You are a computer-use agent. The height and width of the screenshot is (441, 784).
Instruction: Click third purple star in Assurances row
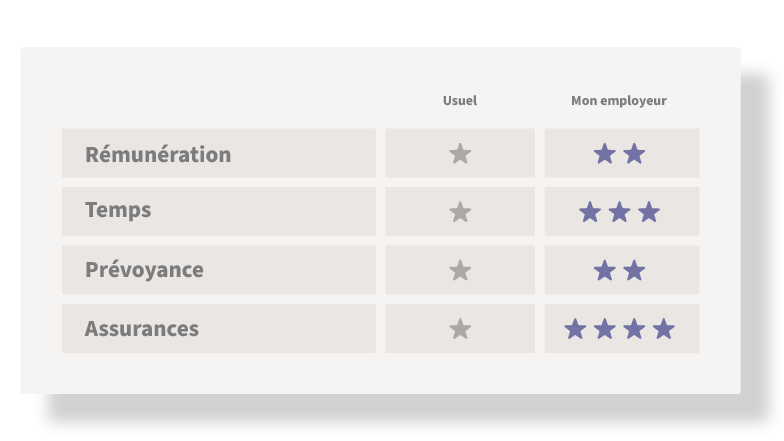tap(634, 329)
